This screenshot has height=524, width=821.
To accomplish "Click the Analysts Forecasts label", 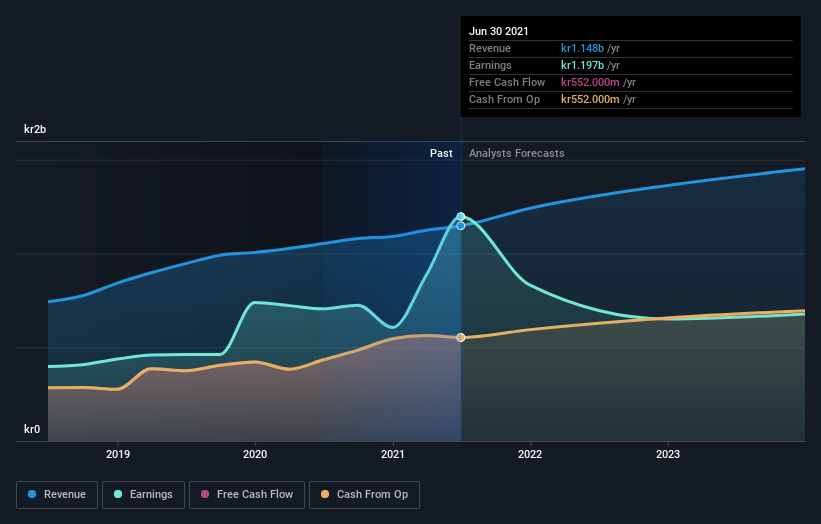I will pos(516,153).
